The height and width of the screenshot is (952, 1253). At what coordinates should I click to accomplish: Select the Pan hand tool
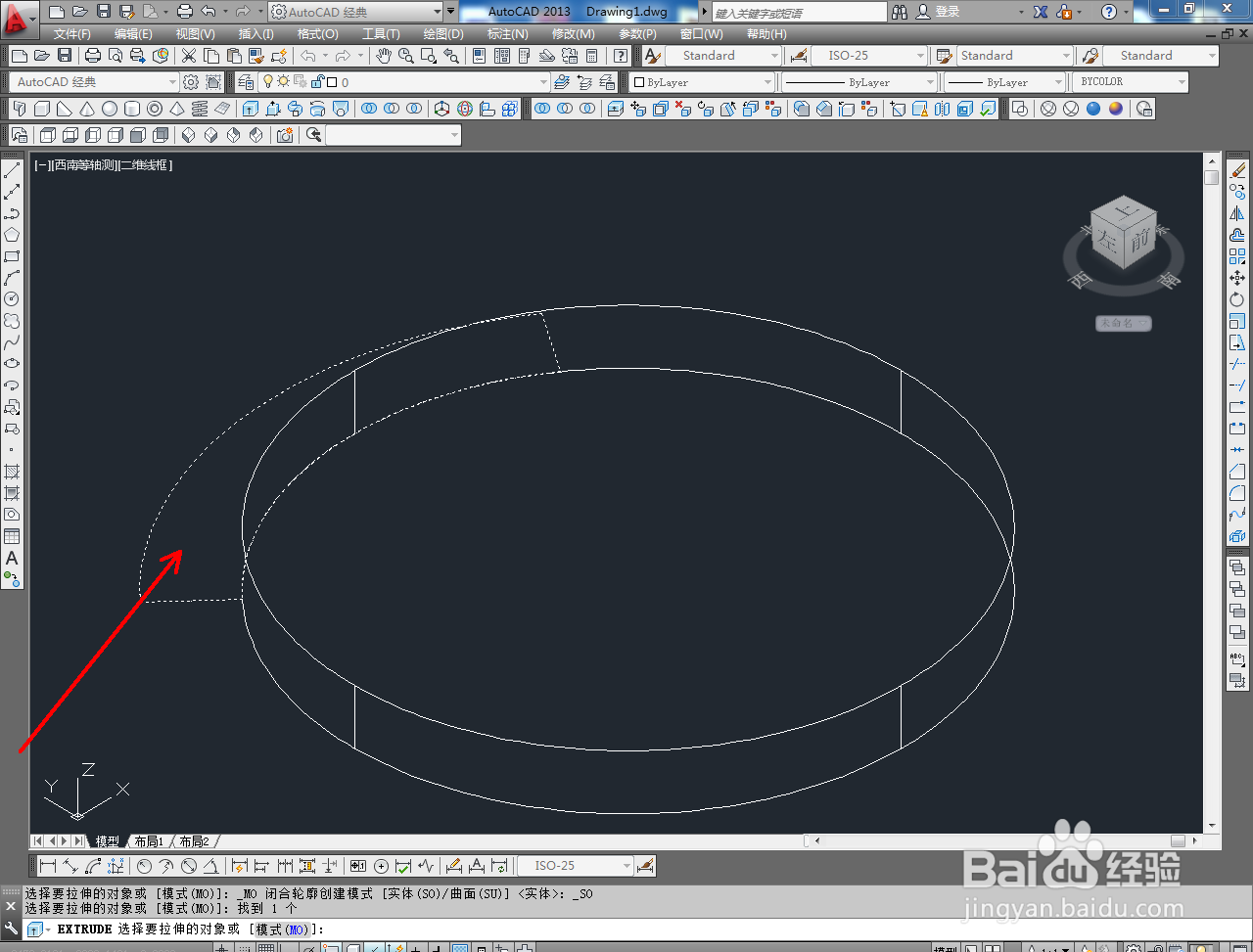coord(384,56)
